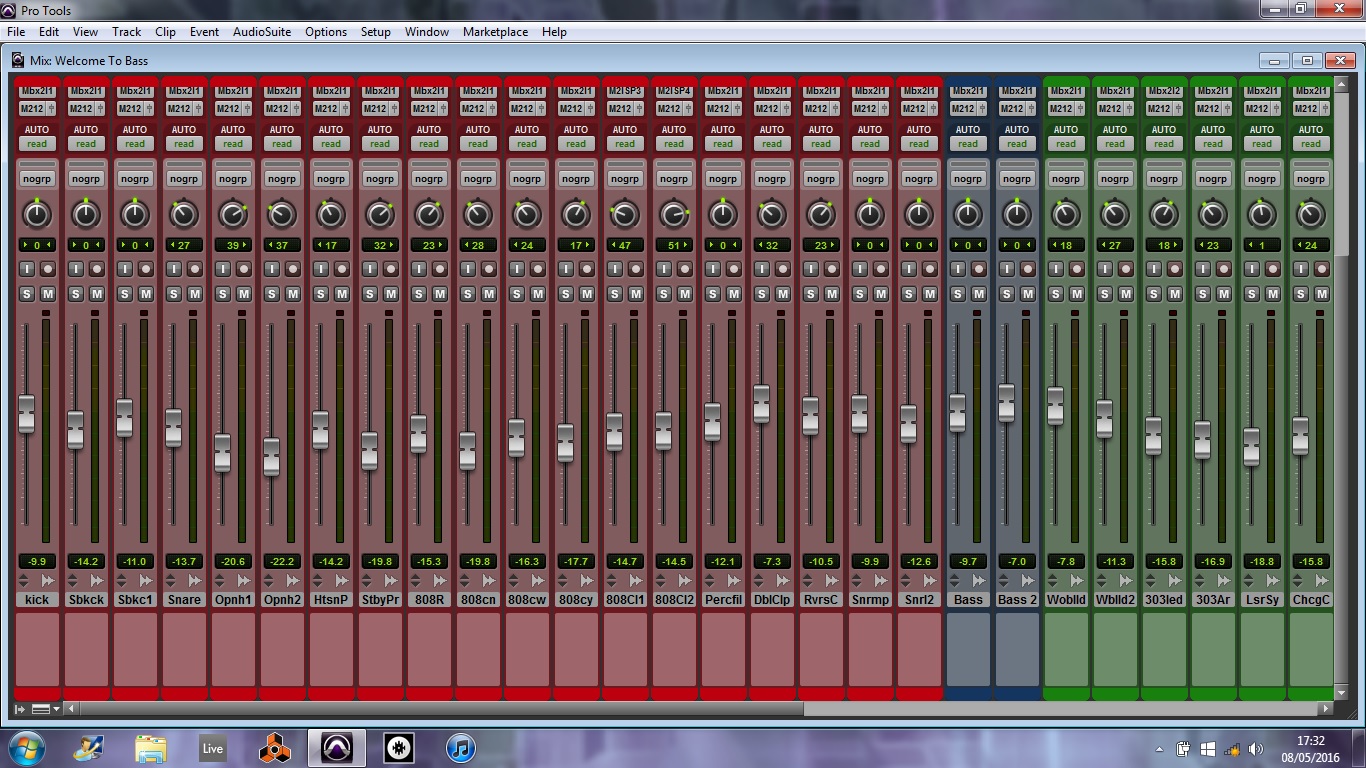Open the Setup menu
Viewport: 1366px width, 768px height.
pyautogui.click(x=375, y=32)
